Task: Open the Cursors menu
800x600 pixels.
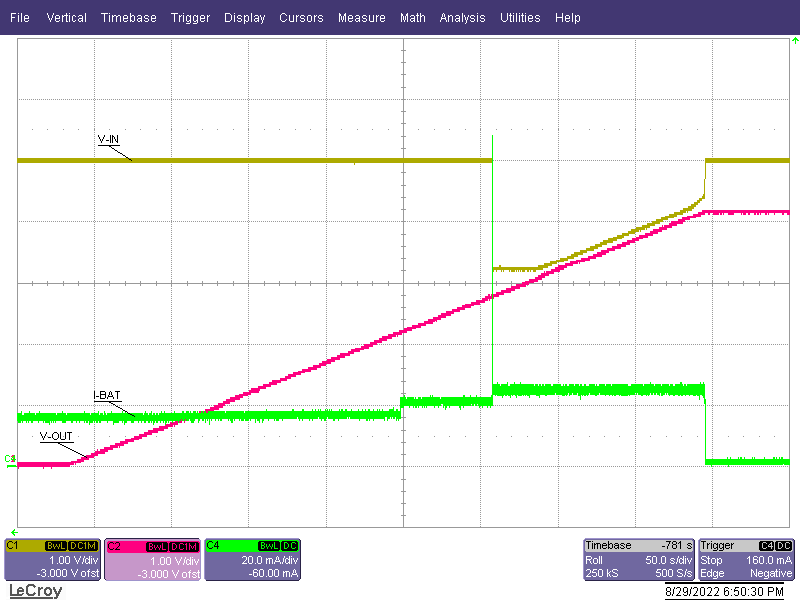Action: 301,17
